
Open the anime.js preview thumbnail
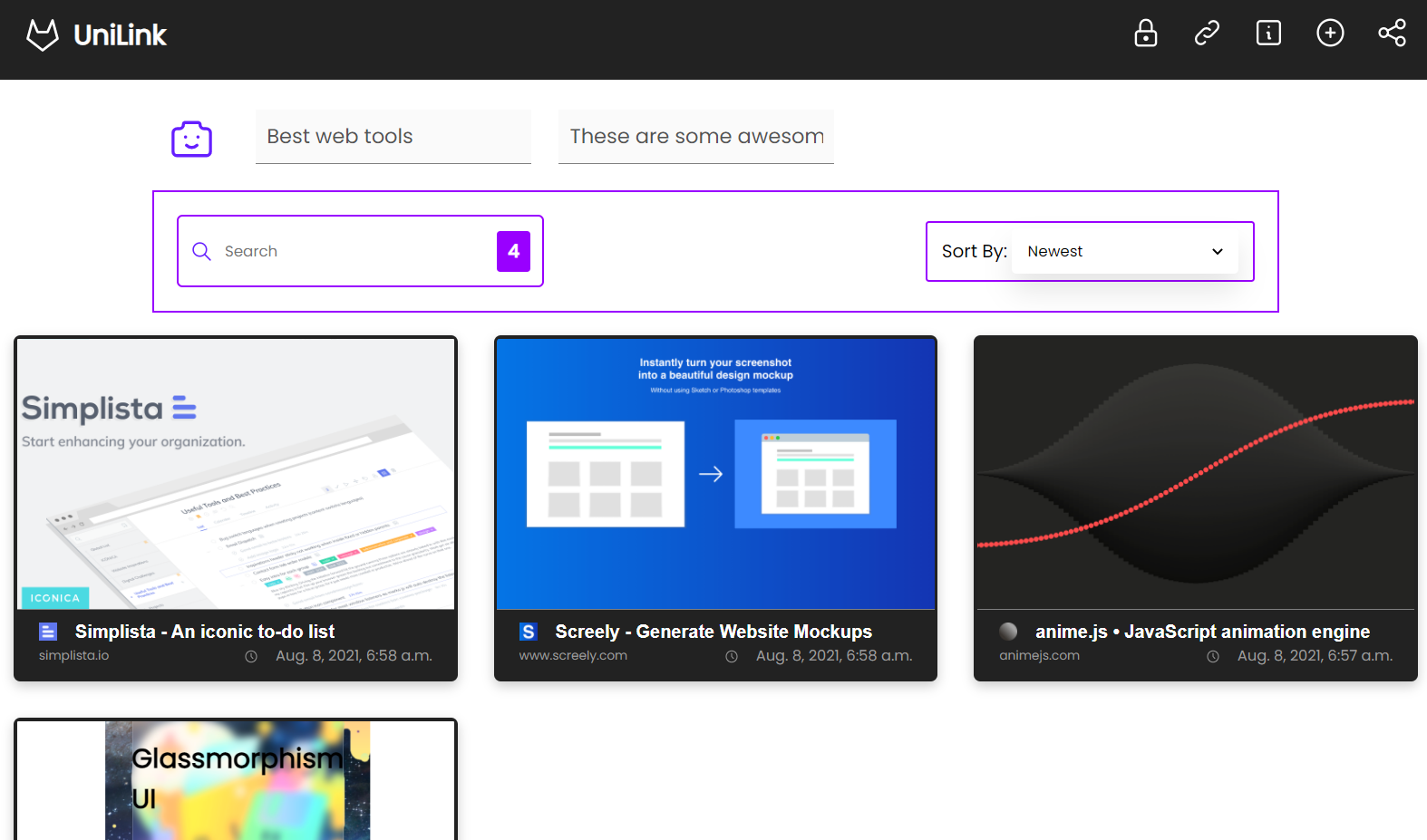click(1196, 473)
